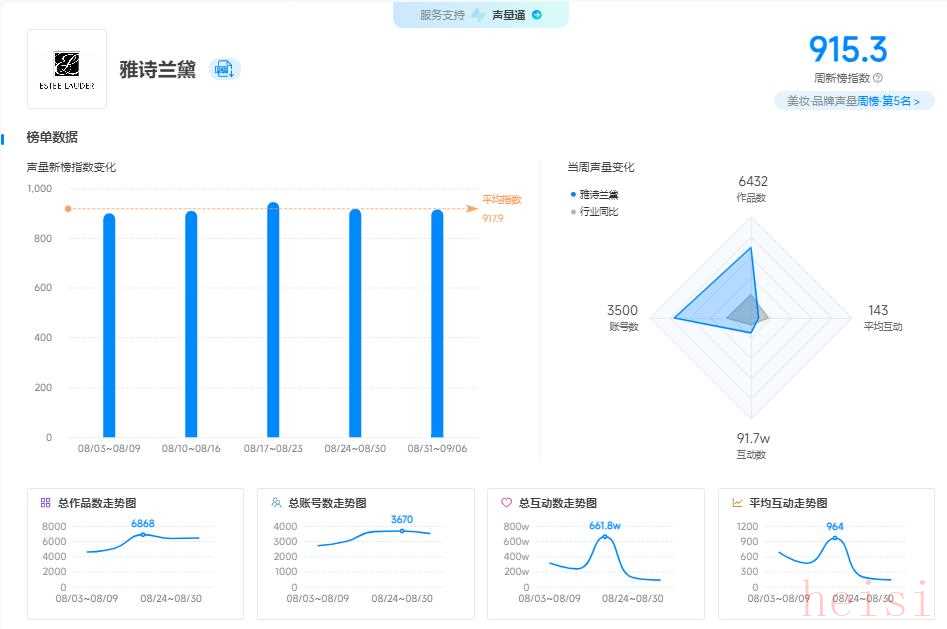The image size is (947, 629).
Task: Click the orange 917.9 average value
Action: tap(493, 218)
